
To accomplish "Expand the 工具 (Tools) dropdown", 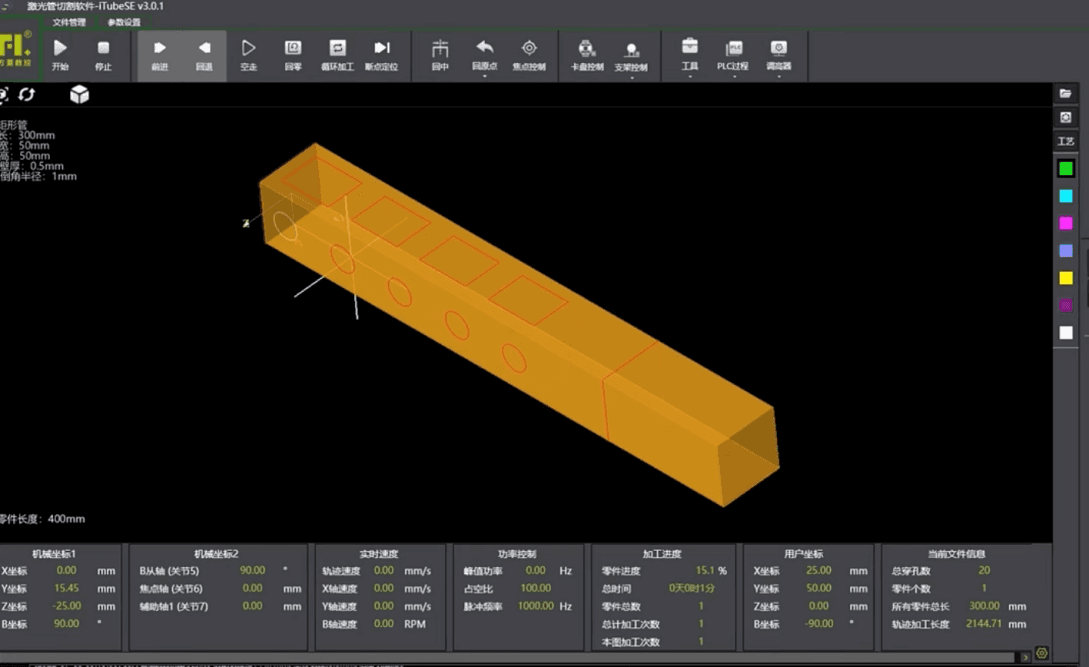I will 690,76.
